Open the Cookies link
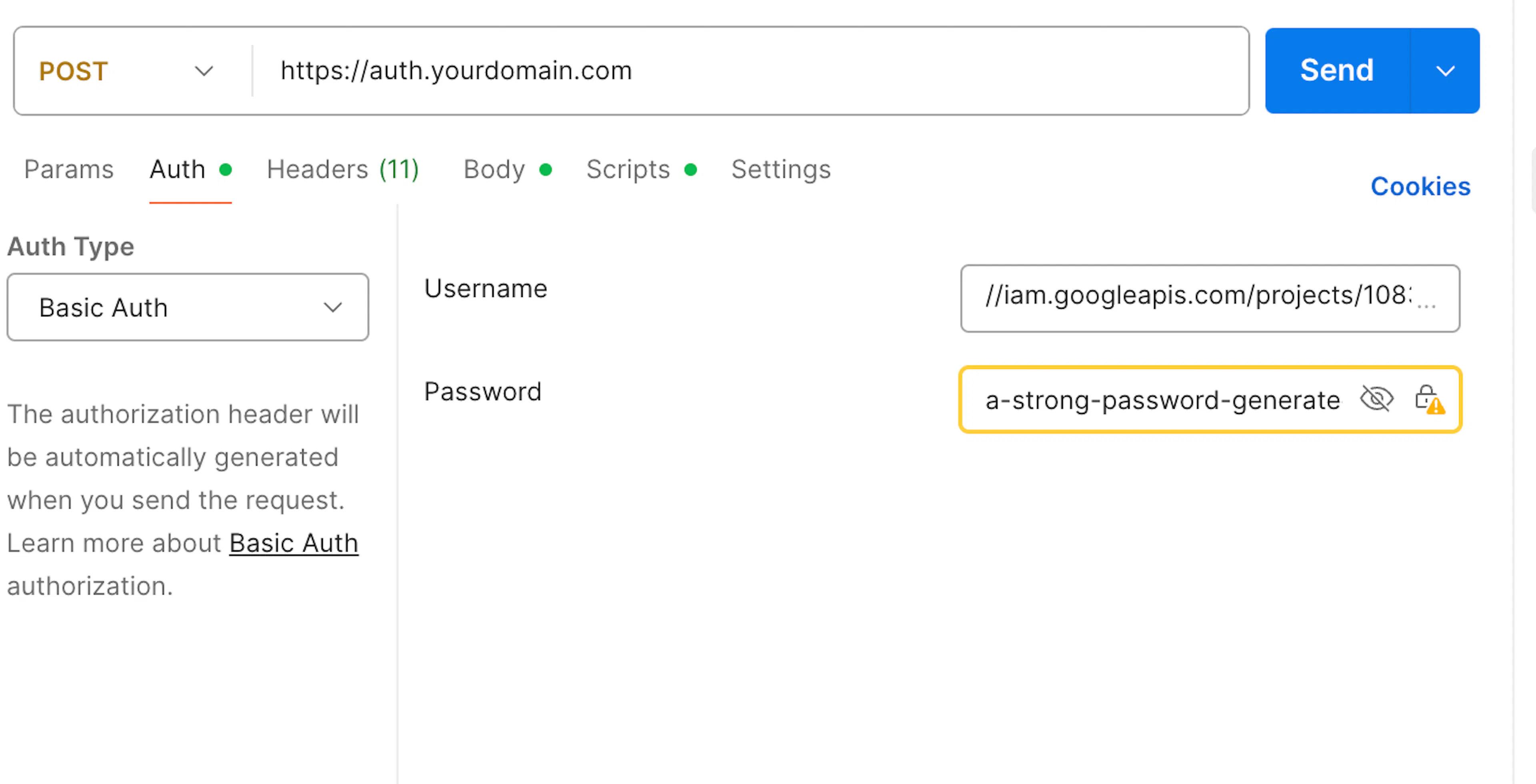This screenshot has width=1536, height=784. click(1421, 187)
